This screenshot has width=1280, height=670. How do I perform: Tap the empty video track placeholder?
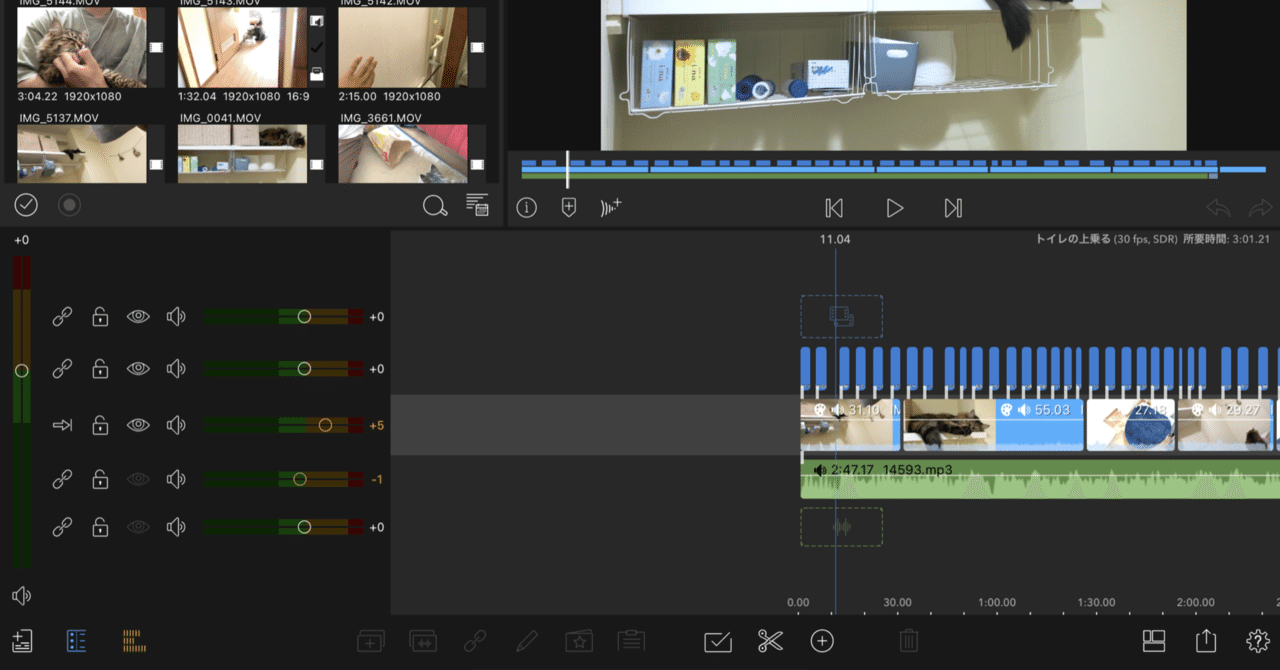click(x=841, y=316)
